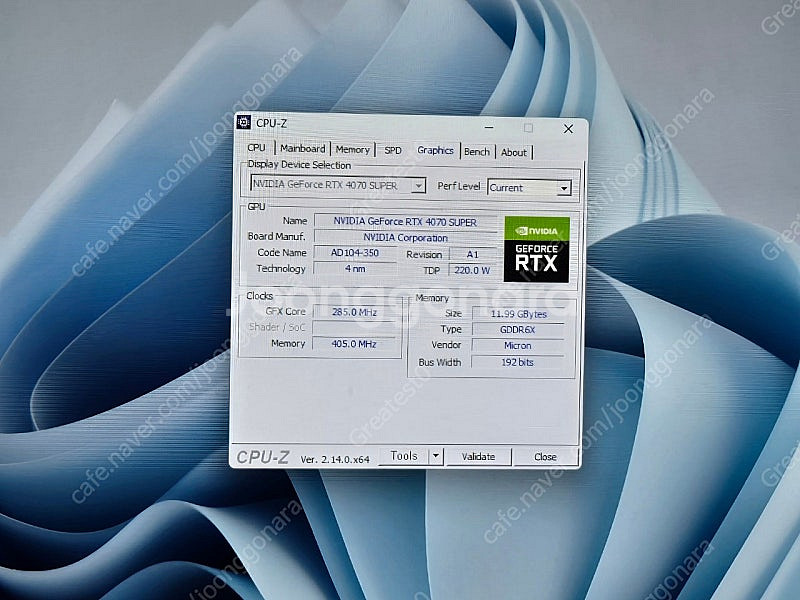The width and height of the screenshot is (800, 600).
Task: Click the 11.99 GBytes memory size value
Action: pos(518,314)
